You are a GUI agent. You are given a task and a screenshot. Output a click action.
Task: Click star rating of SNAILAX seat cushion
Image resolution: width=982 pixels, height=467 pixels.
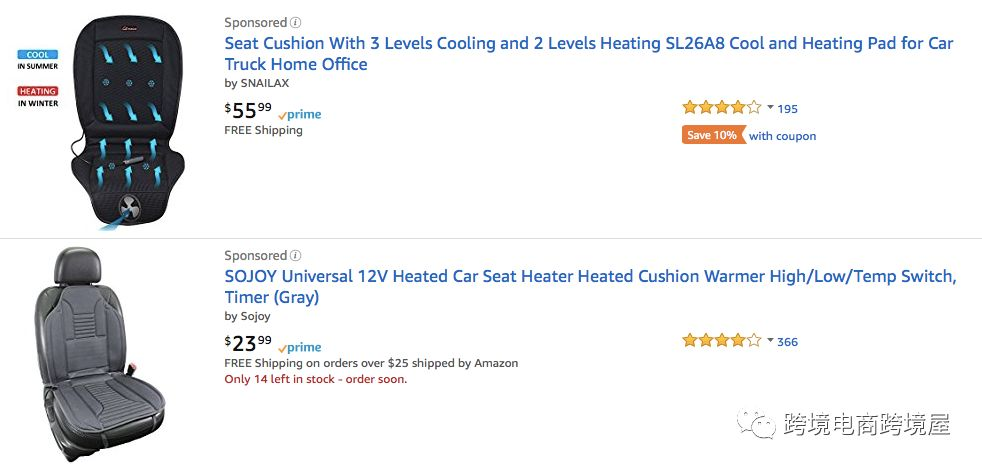(x=720, y=108)
